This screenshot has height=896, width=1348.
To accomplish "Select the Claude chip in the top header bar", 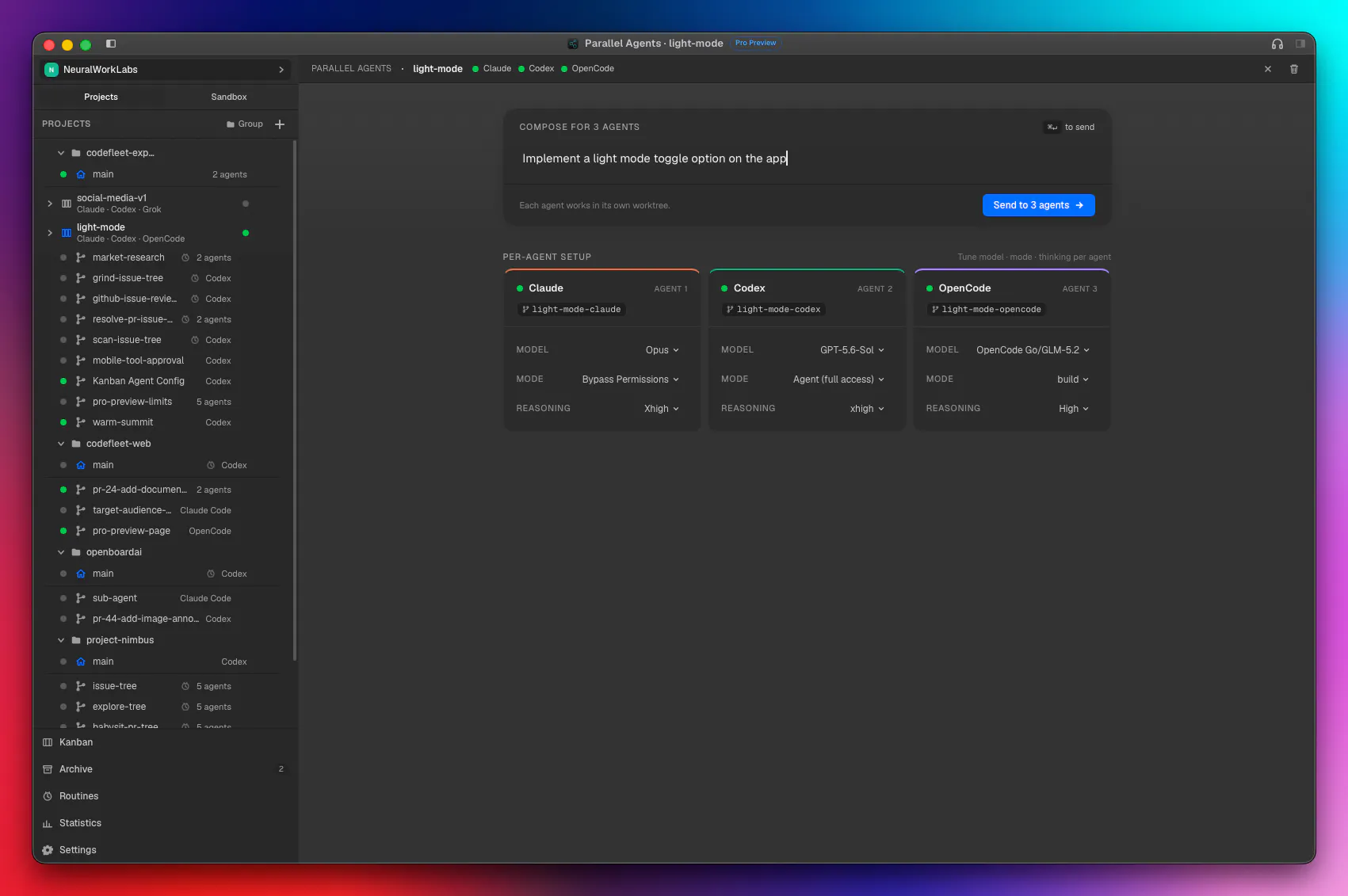I will pos(492,69).
